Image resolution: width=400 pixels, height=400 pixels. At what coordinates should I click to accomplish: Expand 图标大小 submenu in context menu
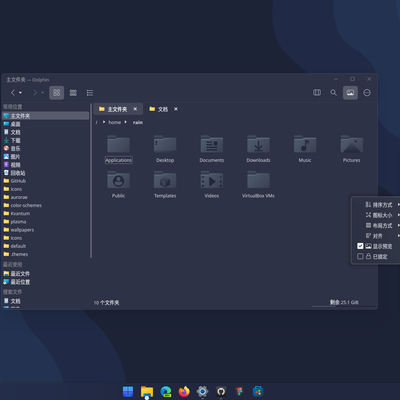click(x=377, y=215)
